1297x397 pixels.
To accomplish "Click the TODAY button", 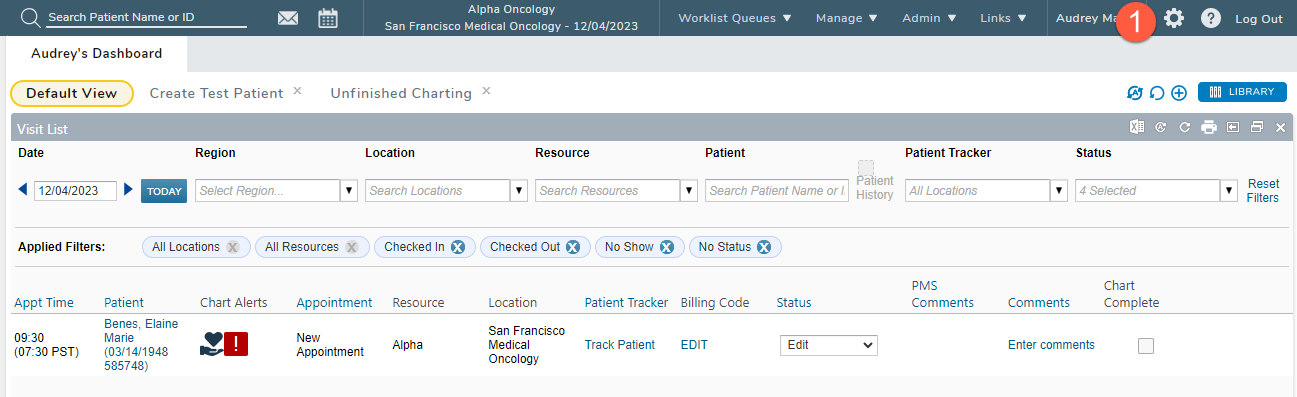I will [164, 191].
